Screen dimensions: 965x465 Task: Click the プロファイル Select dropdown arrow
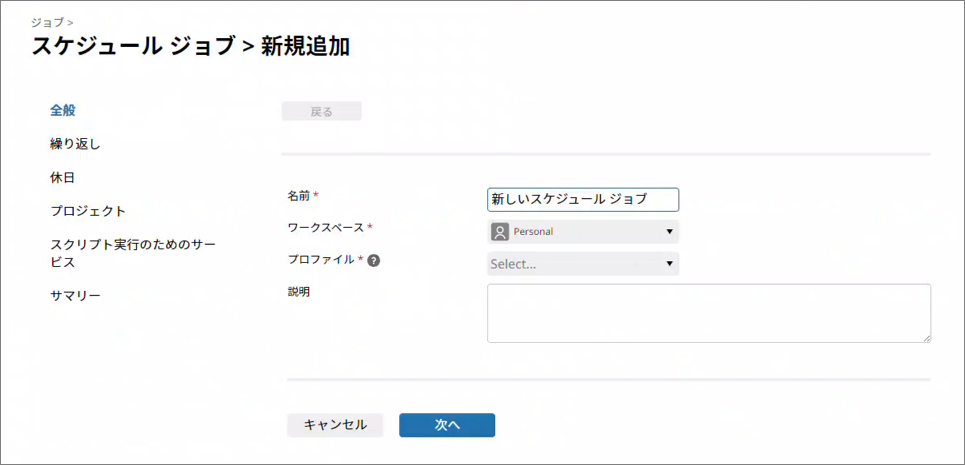pos(668,265)
